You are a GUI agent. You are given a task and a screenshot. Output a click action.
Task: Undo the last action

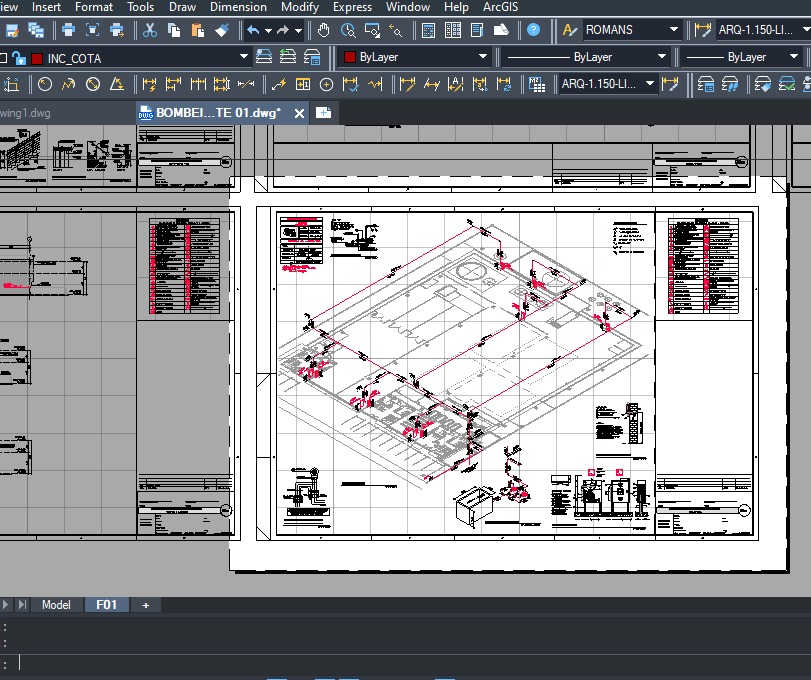pos(252,30)
